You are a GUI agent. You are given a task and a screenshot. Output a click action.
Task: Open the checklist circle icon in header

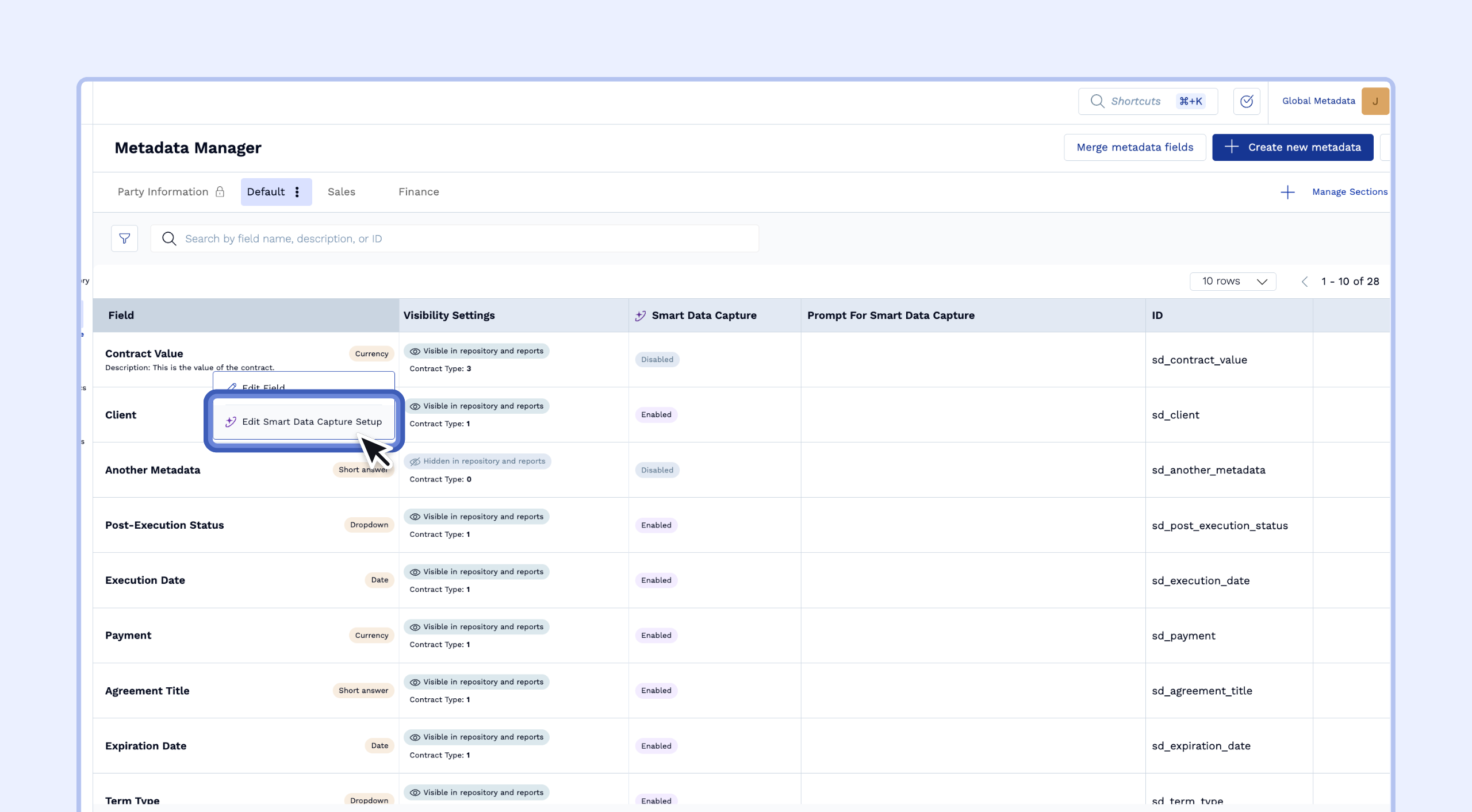[1246, 101]
